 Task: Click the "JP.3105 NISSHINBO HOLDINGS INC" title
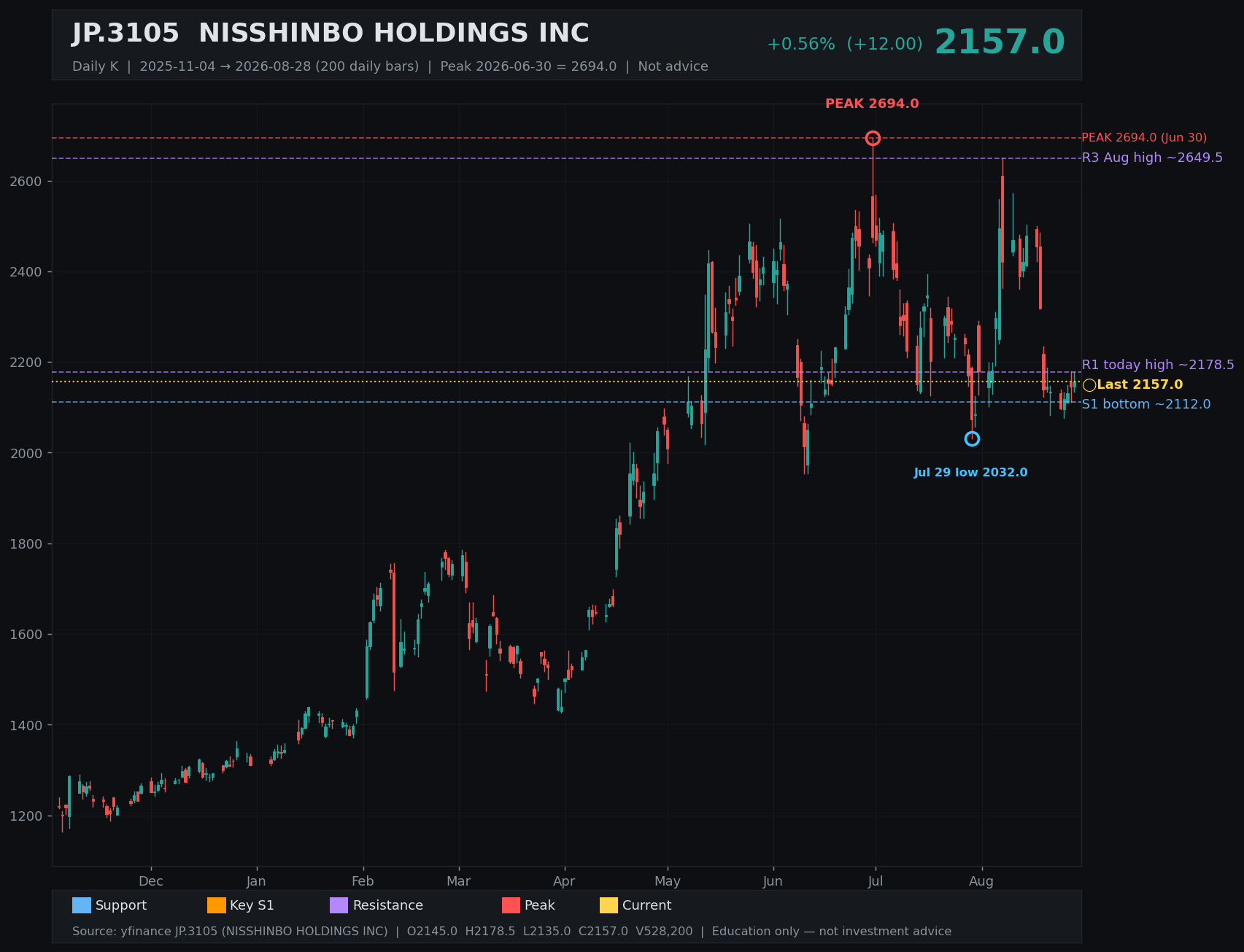tap(331, 34)
